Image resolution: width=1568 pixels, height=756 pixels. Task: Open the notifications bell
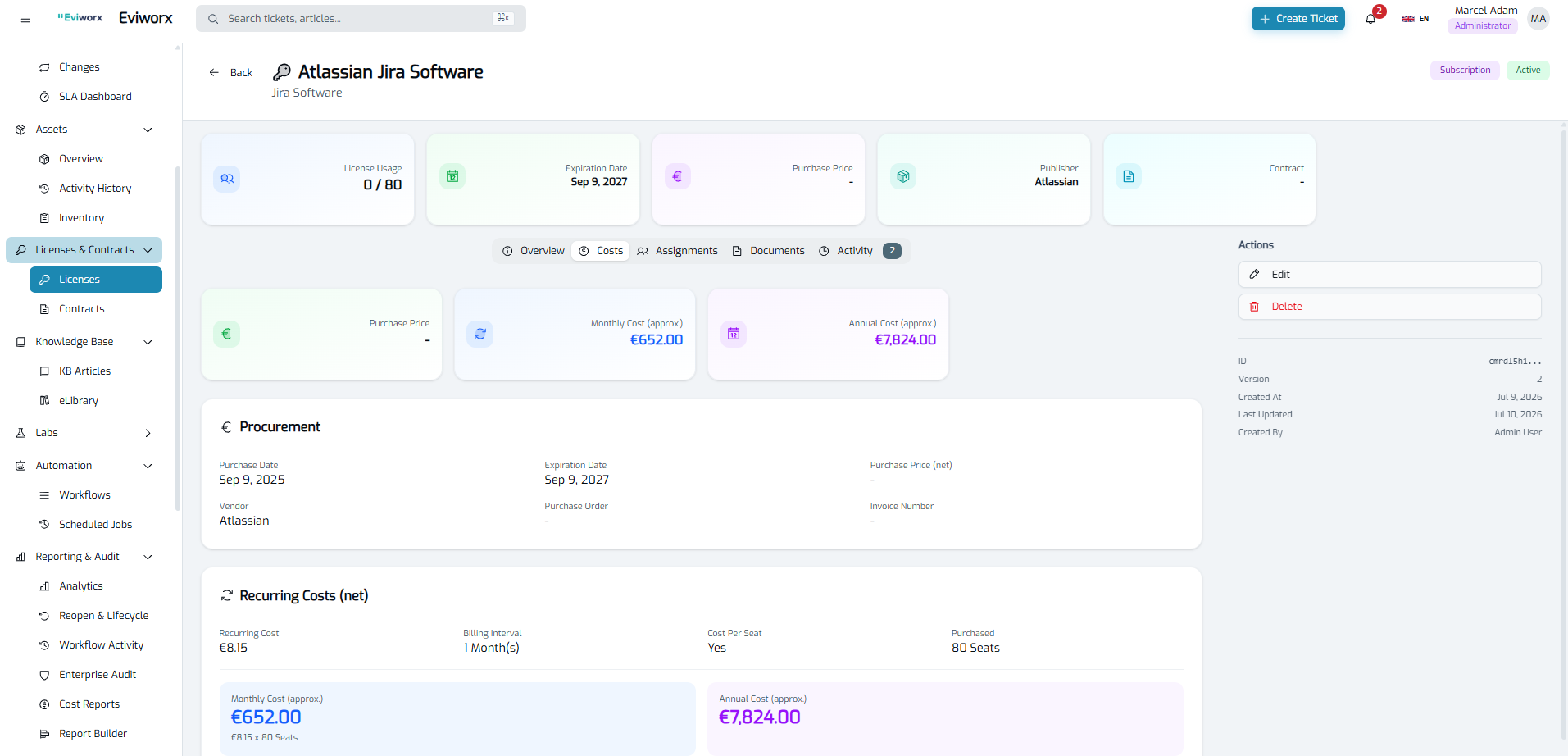1370,19
